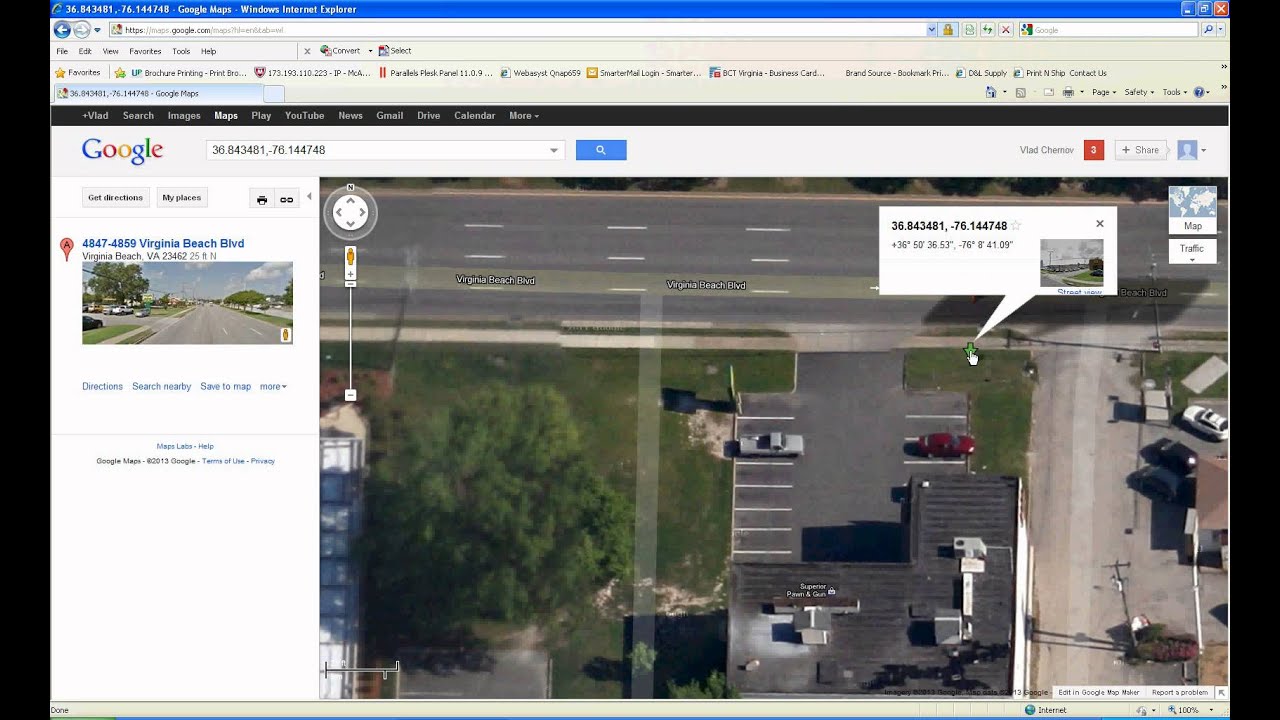1280x720 pixels.
Task: Click the Read Mail envelope icon
Action: (1049, 92)
